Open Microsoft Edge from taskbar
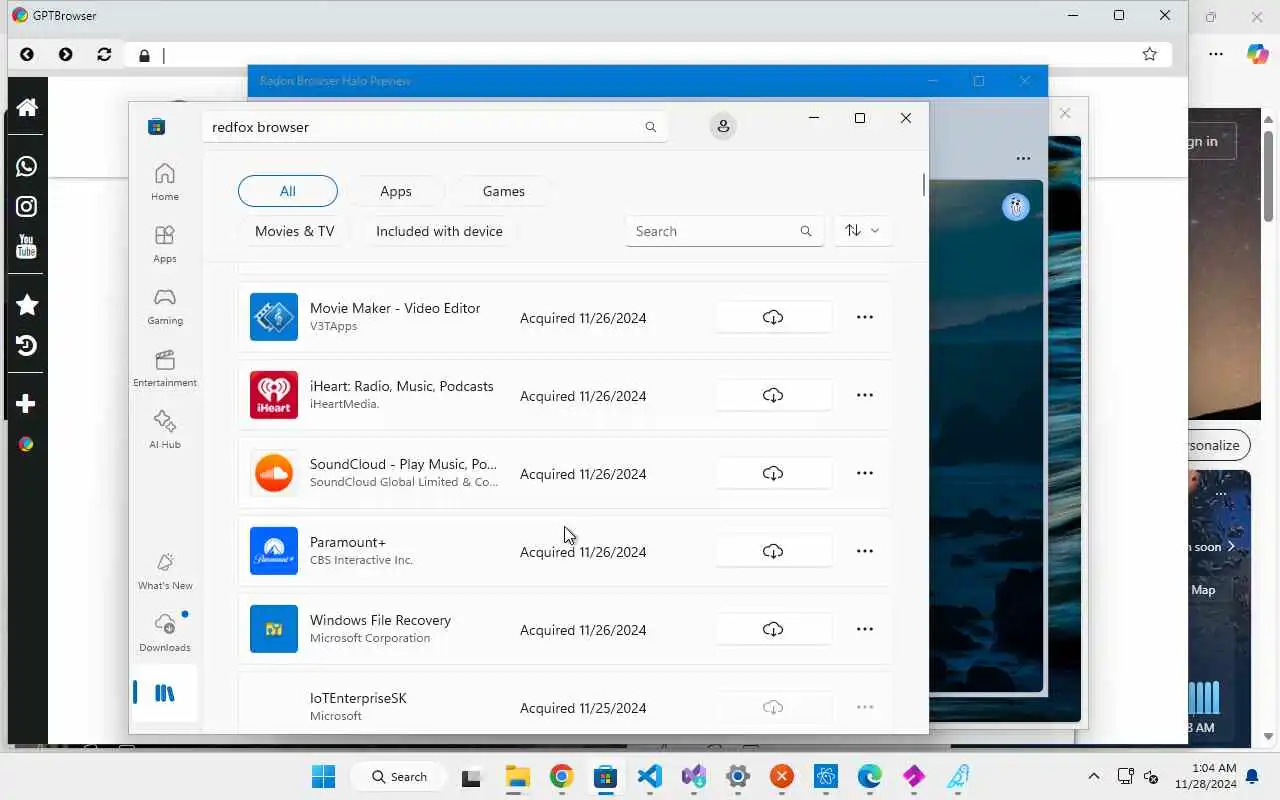This screenshot has height=800, width=1280. (x=870, y=776)
